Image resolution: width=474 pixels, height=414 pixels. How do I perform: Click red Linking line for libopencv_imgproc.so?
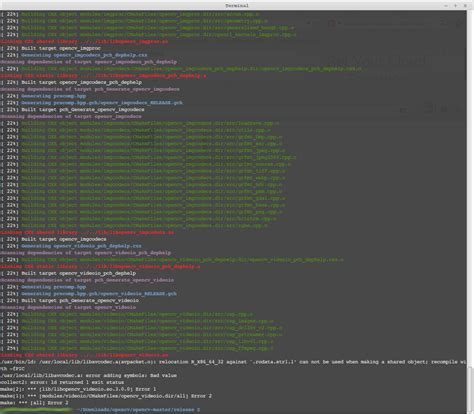pos(84,41)
